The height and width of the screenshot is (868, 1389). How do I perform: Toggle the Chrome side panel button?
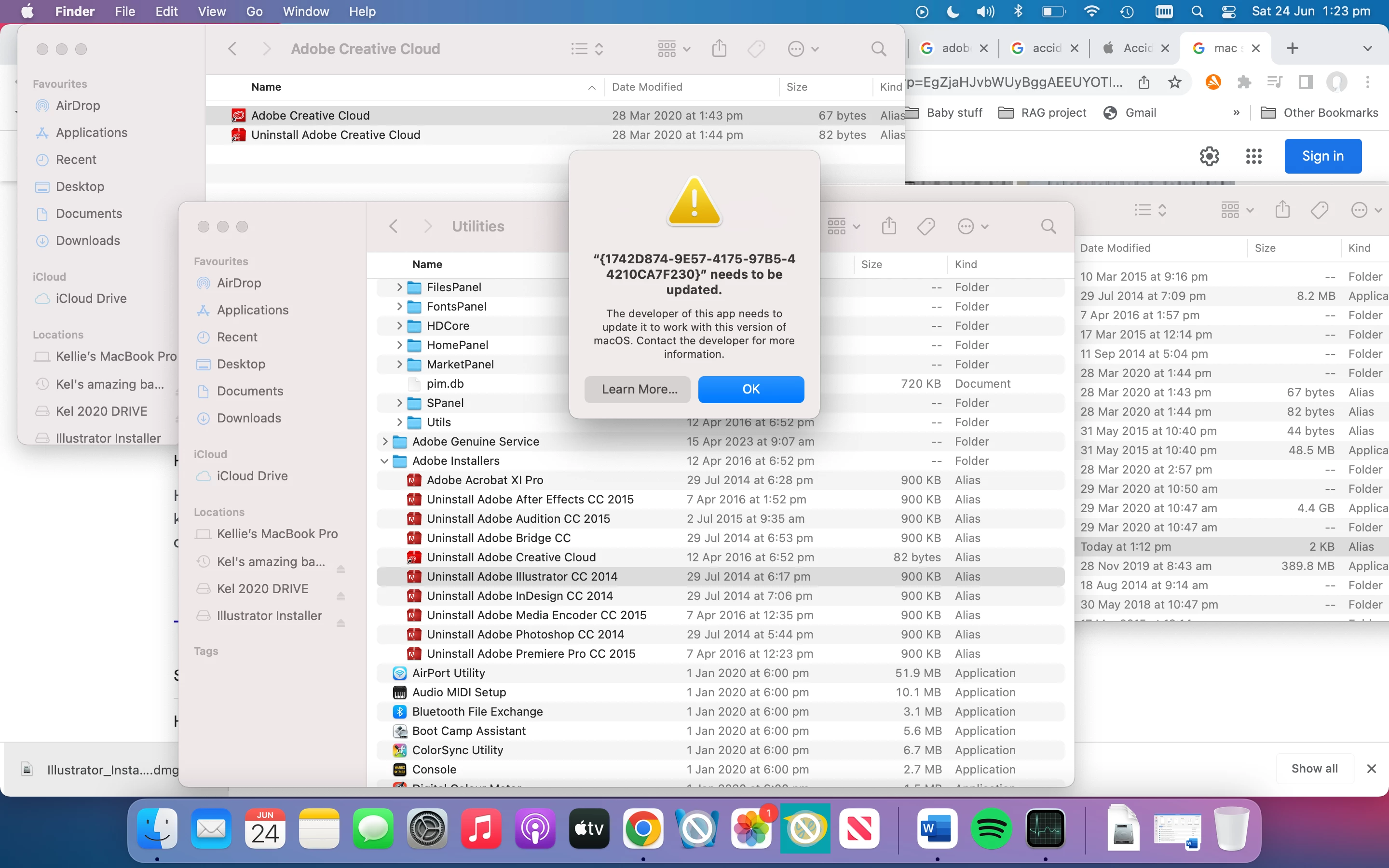1306,82
